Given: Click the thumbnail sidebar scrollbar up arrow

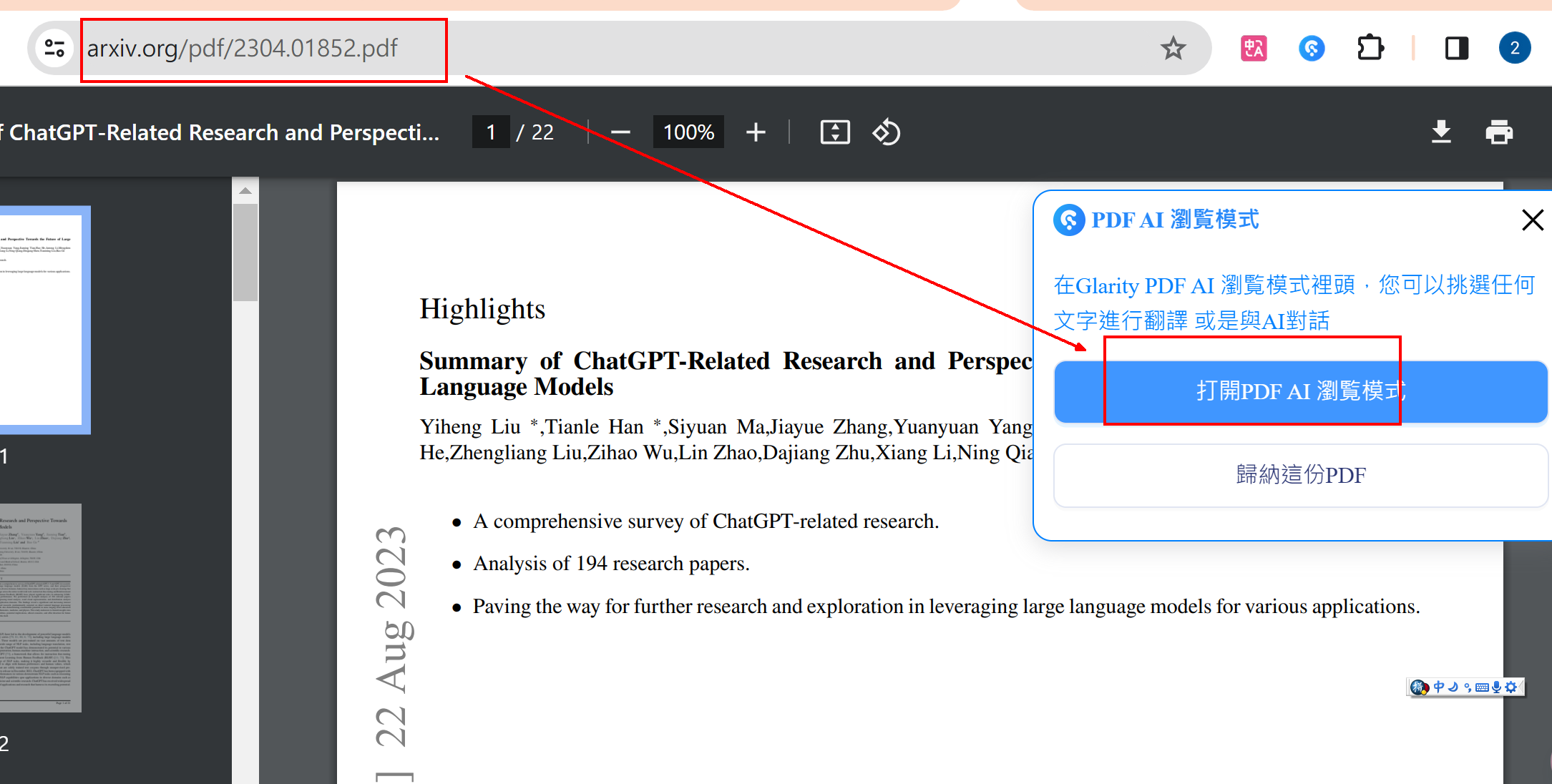Looking at the screenshot, I should (245, 190).
